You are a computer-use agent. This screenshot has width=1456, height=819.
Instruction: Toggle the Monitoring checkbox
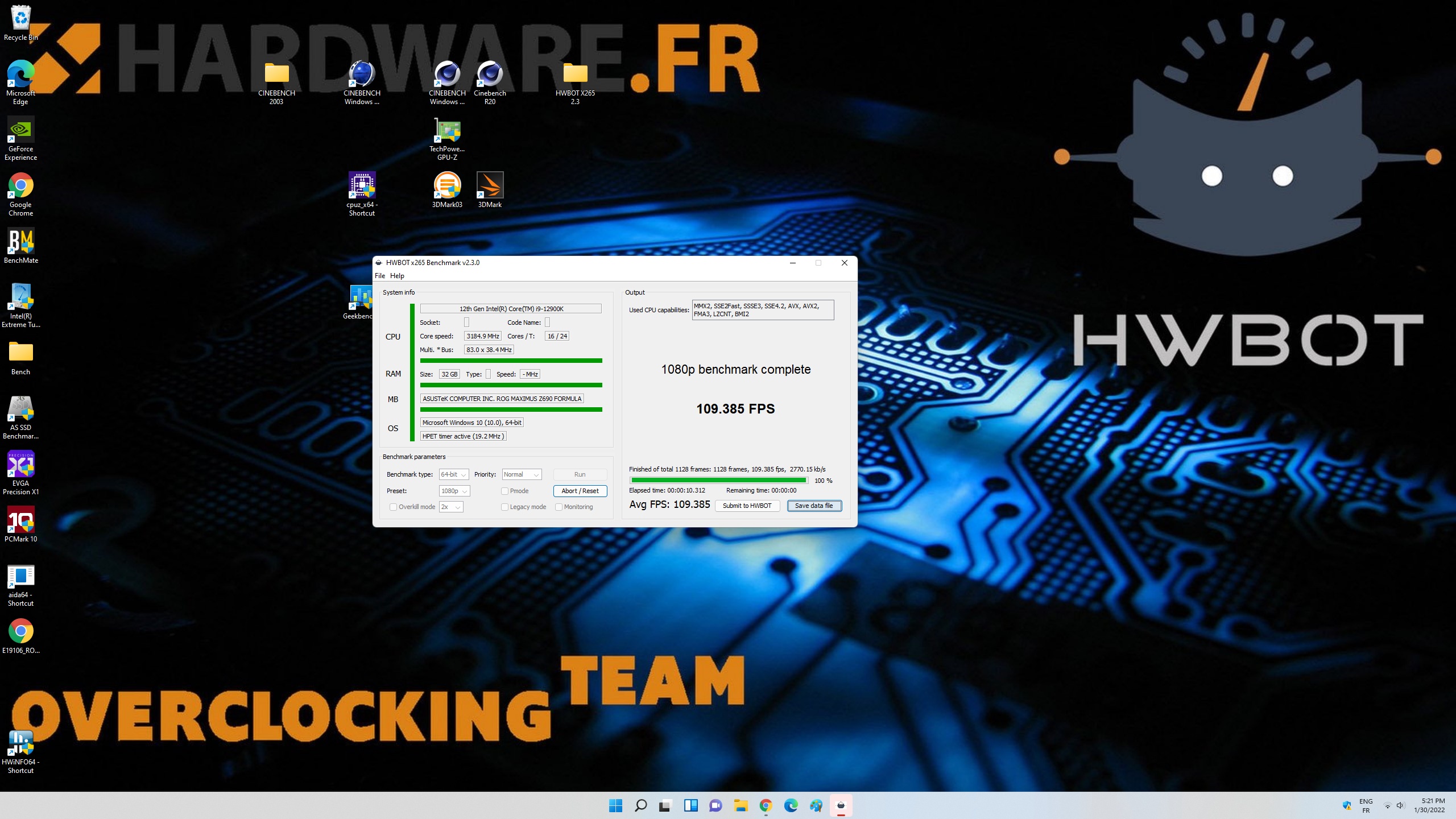(x=559, y=507)
